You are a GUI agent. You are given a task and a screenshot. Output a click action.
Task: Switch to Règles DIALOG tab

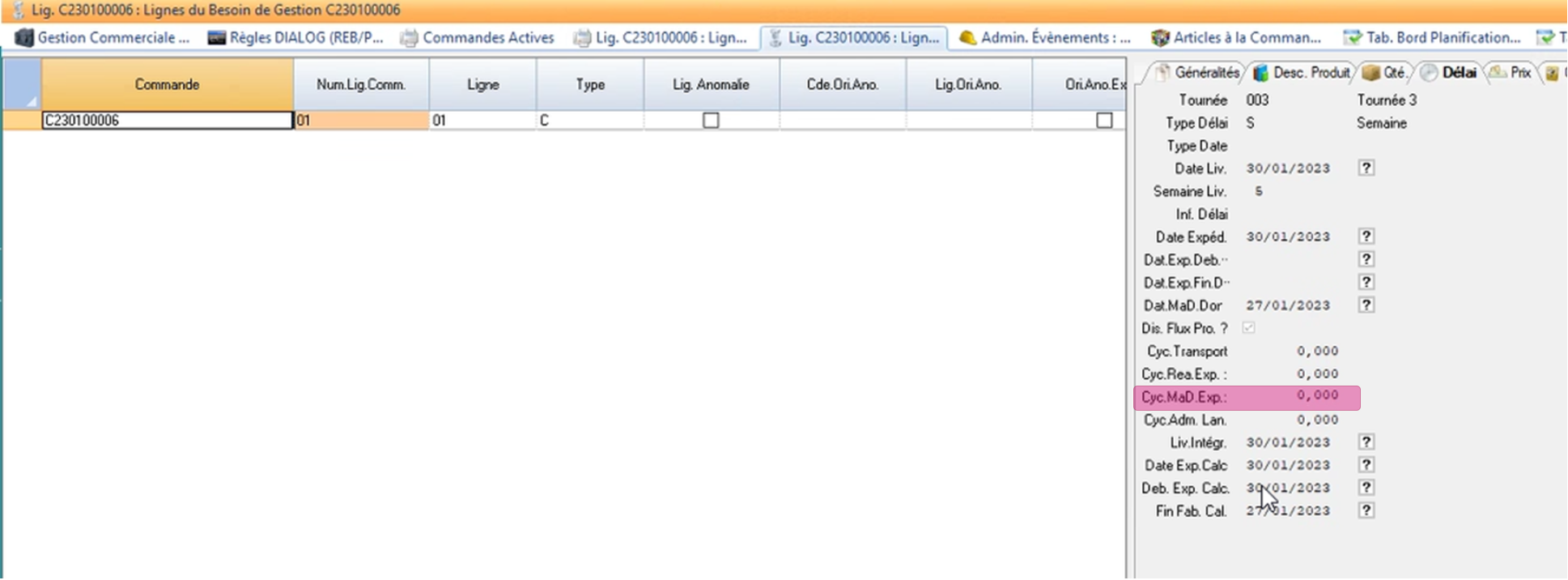295,37
